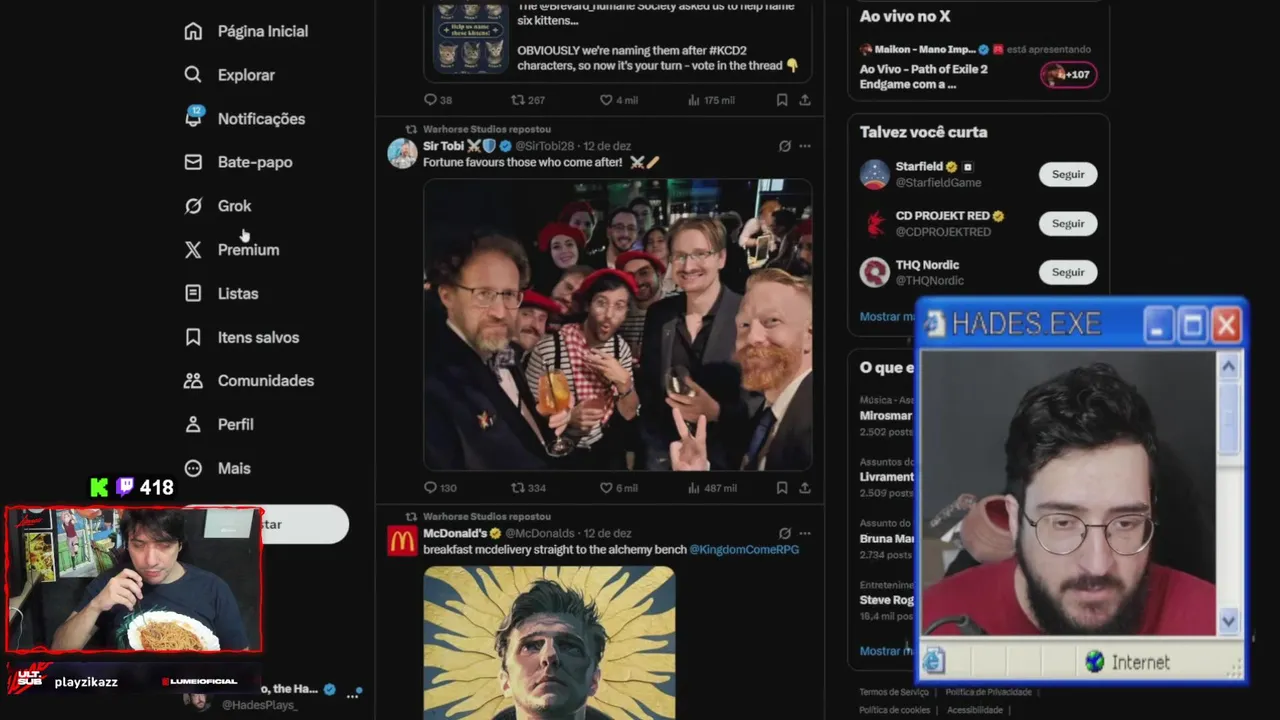Click HADES.EXE window scrollbar up arrow
Image resolution: width=1280 pixels, height=720 pixels.
point(1228,367)
